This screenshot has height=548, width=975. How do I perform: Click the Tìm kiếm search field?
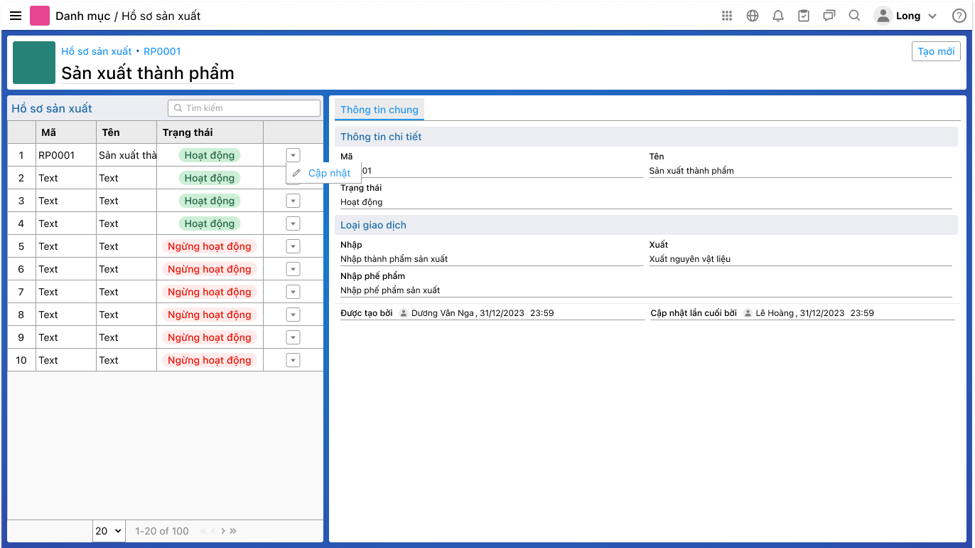pos(245,108)
